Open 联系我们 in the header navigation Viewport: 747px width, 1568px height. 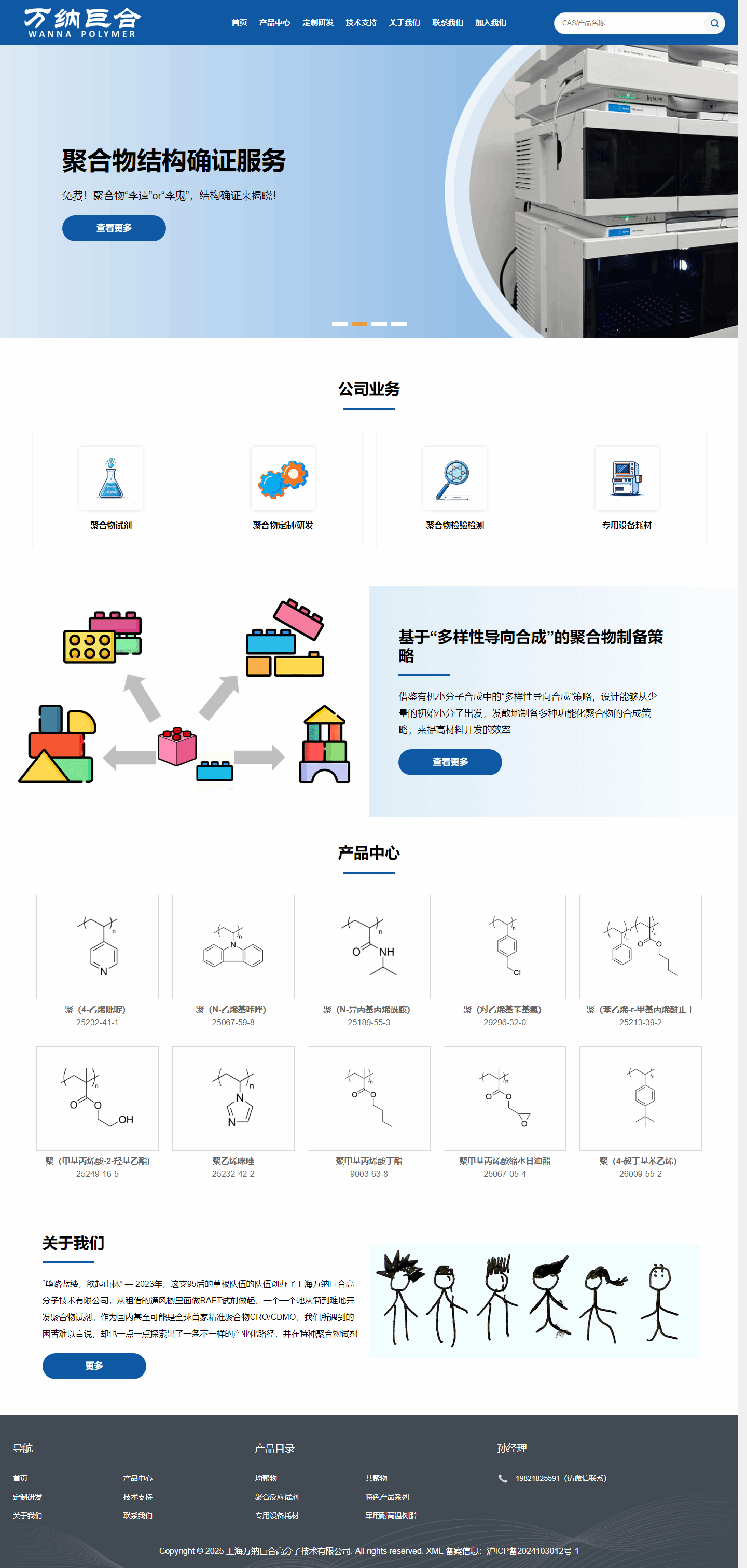coord(448,22)
